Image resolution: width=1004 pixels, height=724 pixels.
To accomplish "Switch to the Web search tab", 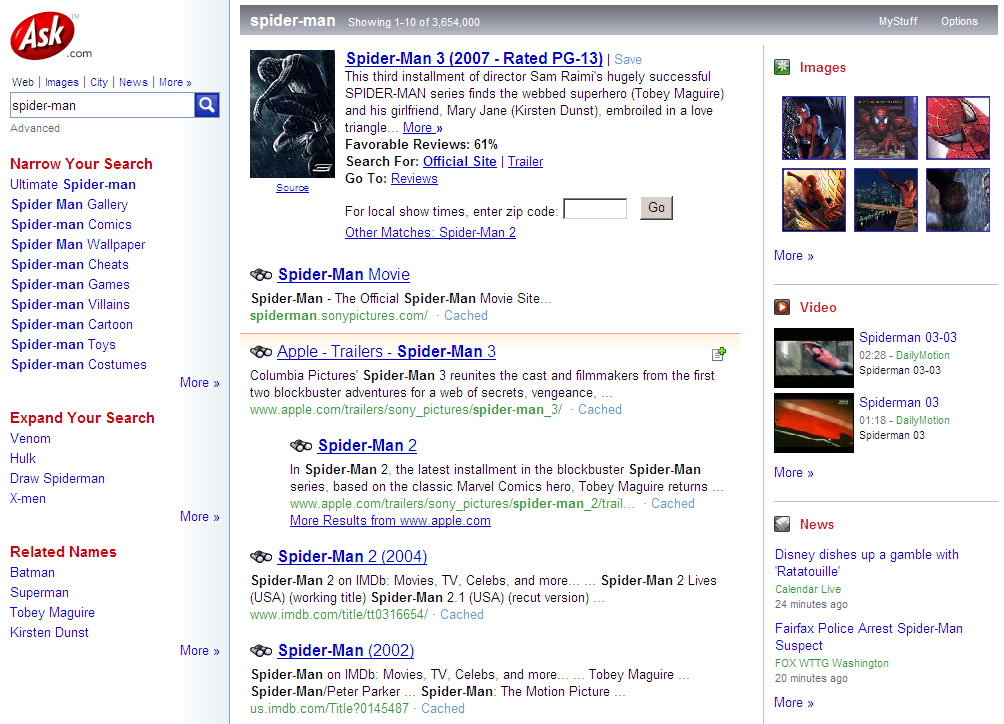I will (23, 82).
